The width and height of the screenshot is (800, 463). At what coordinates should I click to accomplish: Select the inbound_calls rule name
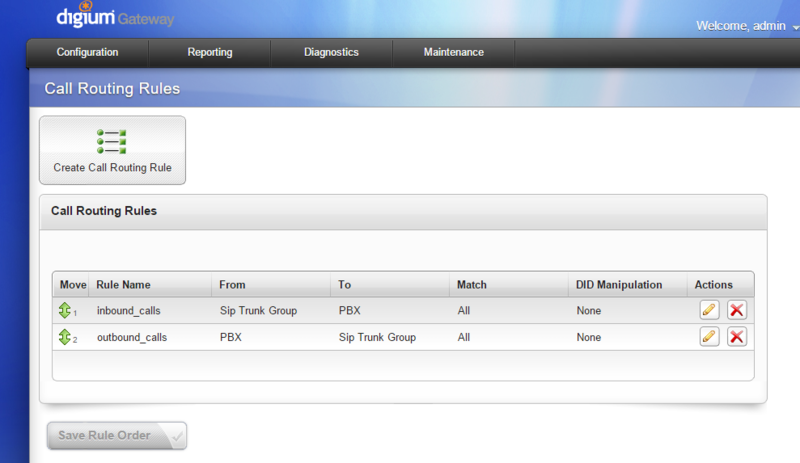click(128, 311)
